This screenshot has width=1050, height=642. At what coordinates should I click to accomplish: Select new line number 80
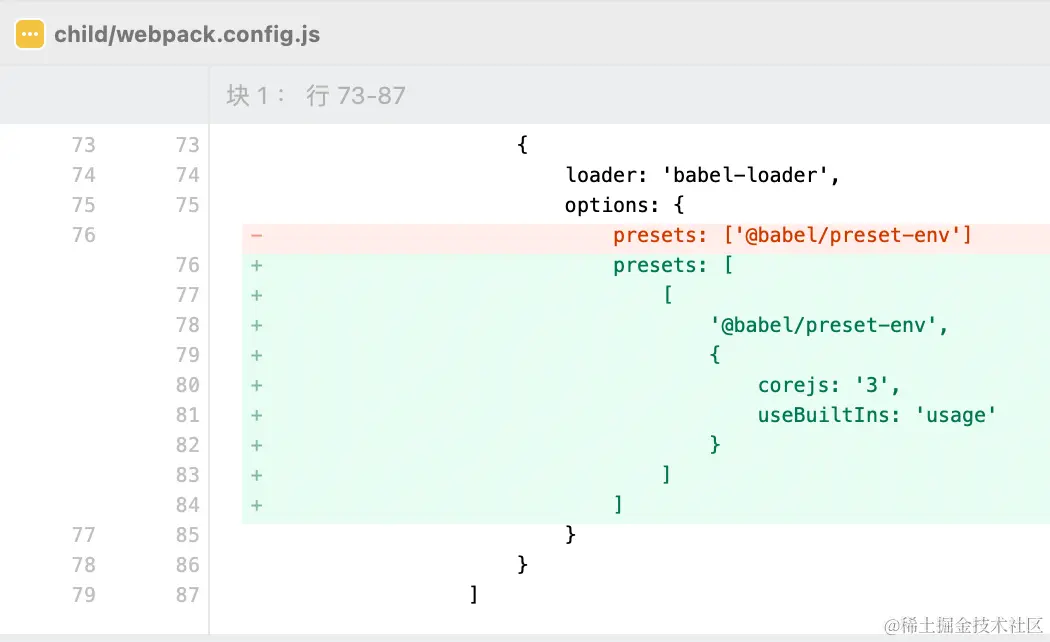[x=188, y=385]
